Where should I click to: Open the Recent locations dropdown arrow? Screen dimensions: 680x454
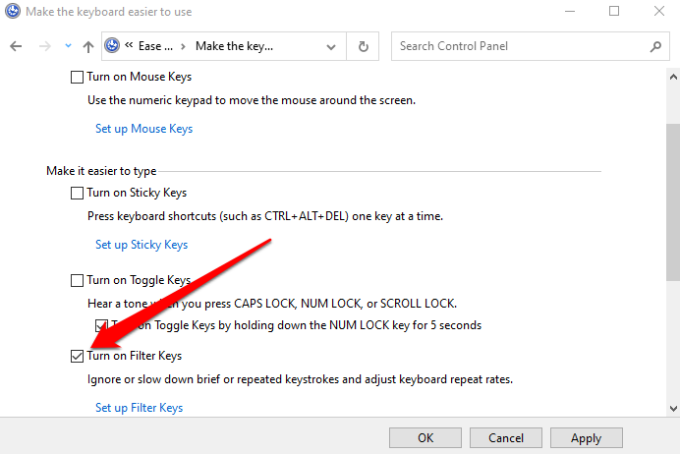(x=67, y=46)
